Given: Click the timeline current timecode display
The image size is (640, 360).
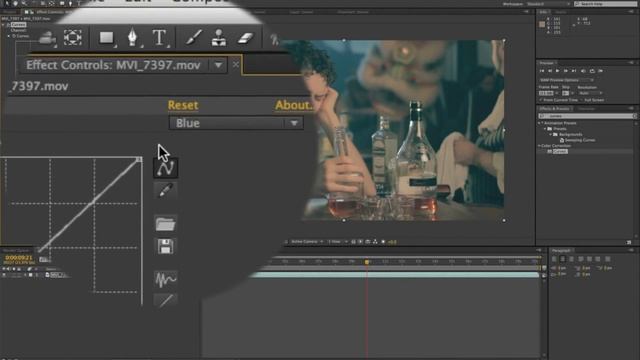Looking at the screenshot, I should [x=19, y=258].
